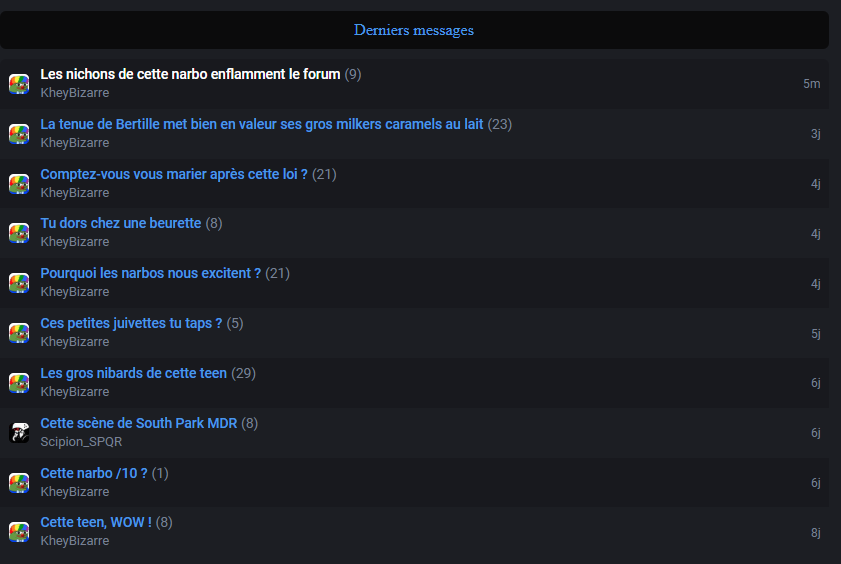Click avatar beside 'Ces petites juivettes' thread
Image resolution: width=841 pixels, height=564 pixels.
point(19,332)
